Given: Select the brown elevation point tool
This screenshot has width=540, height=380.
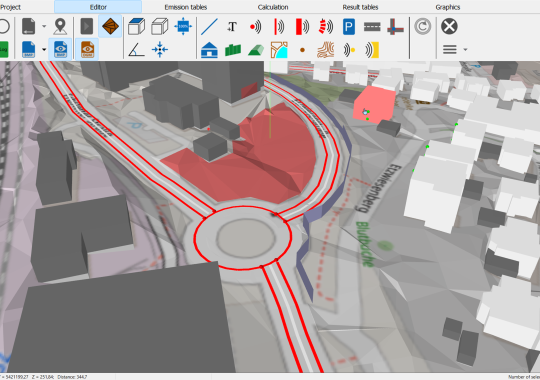Looking at the screenshot, I should point(302,50).
